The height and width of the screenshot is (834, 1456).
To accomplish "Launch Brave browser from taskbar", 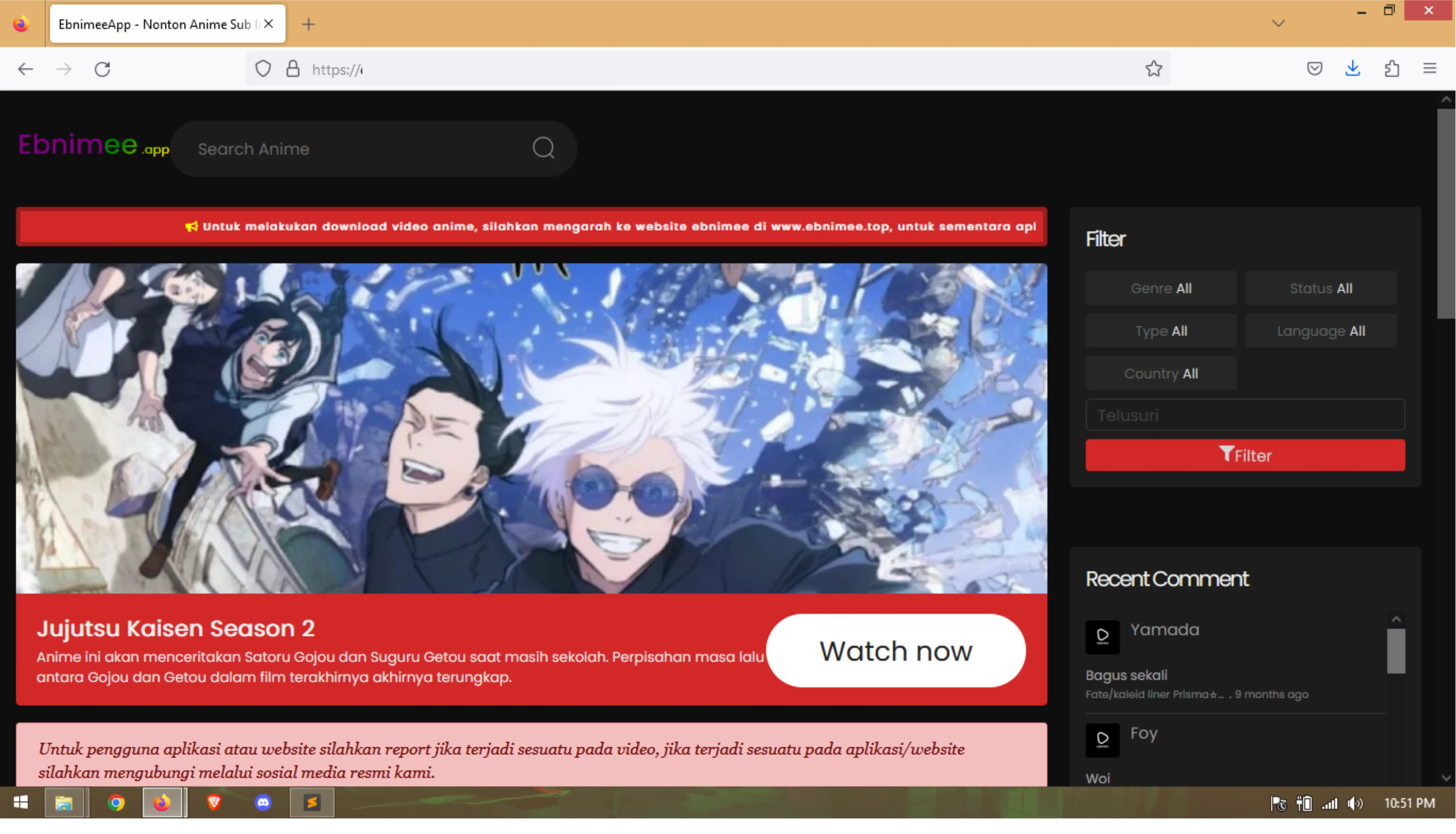I will click(x=214, y=803).
